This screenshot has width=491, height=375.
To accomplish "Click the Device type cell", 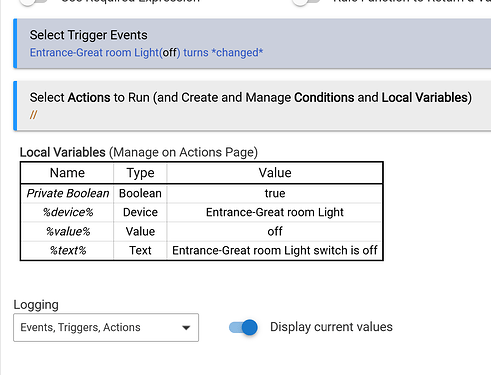I will pyautogui.click(x=140, y=212).
